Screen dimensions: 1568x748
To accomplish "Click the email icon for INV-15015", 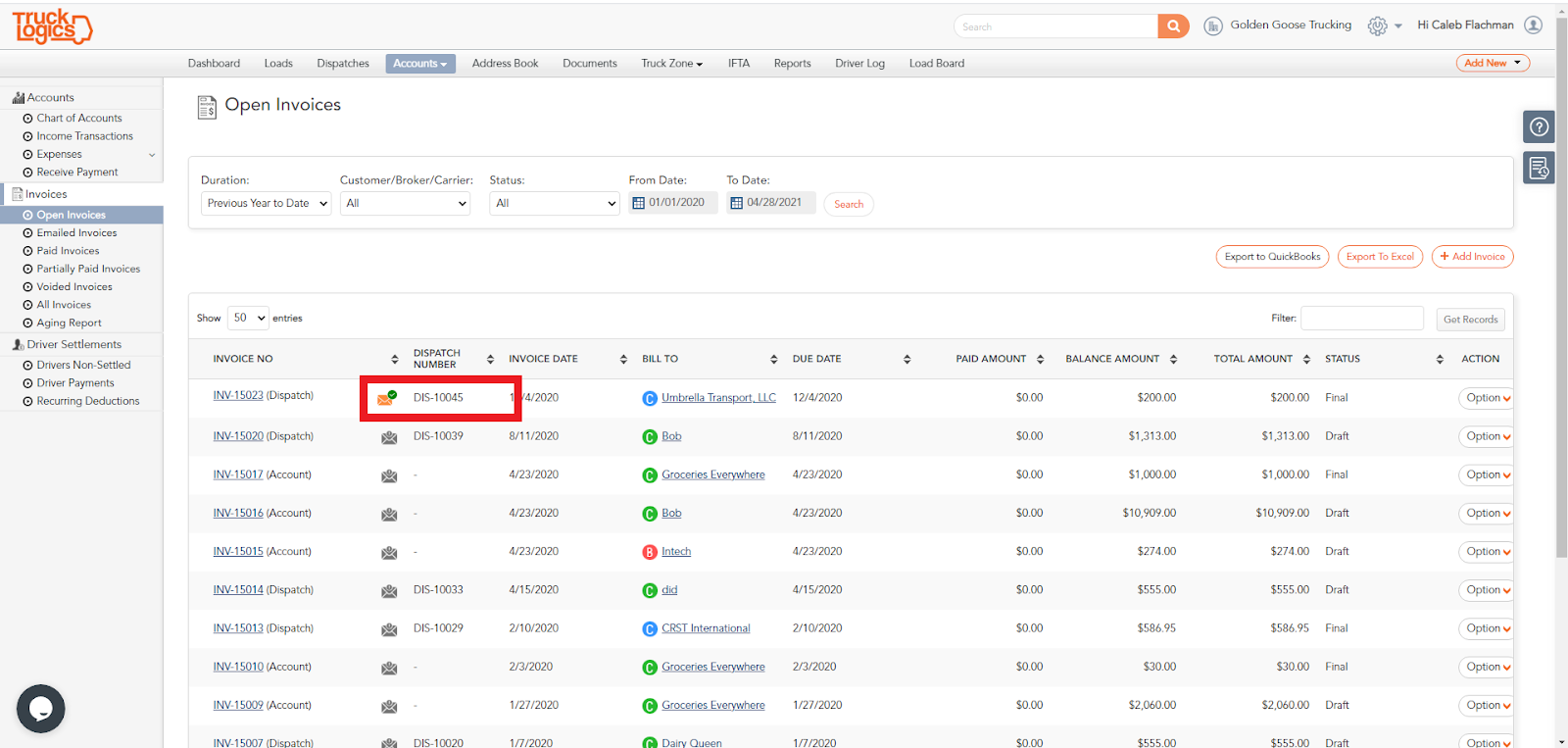I will (x=389, y=552).
